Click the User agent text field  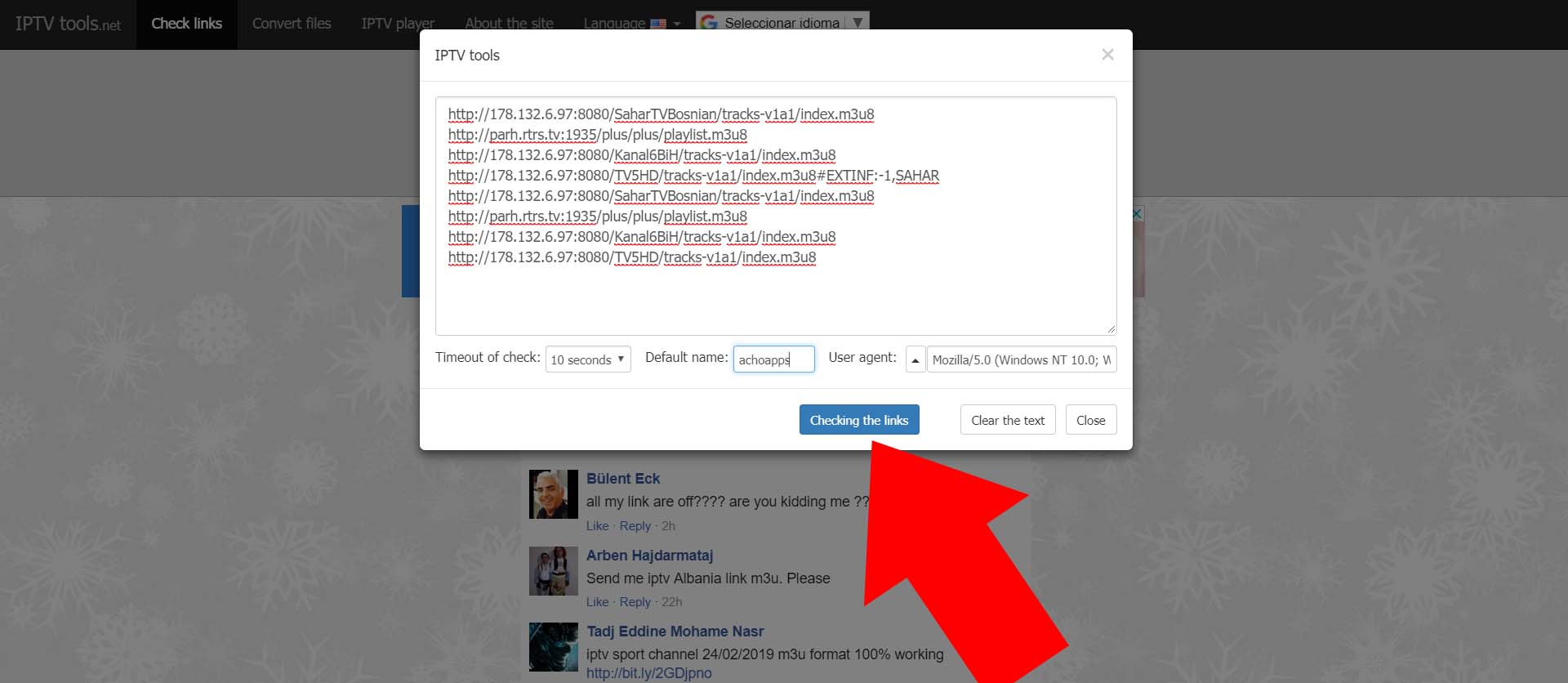[1021, 359]
